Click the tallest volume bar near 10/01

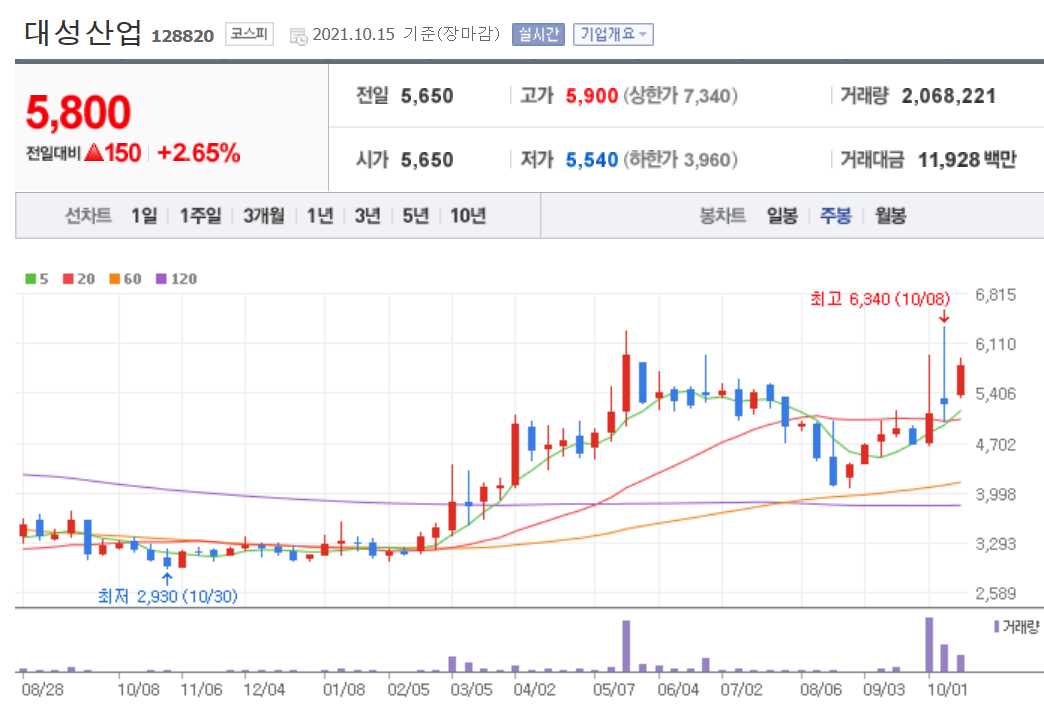[x=929, y=645]
